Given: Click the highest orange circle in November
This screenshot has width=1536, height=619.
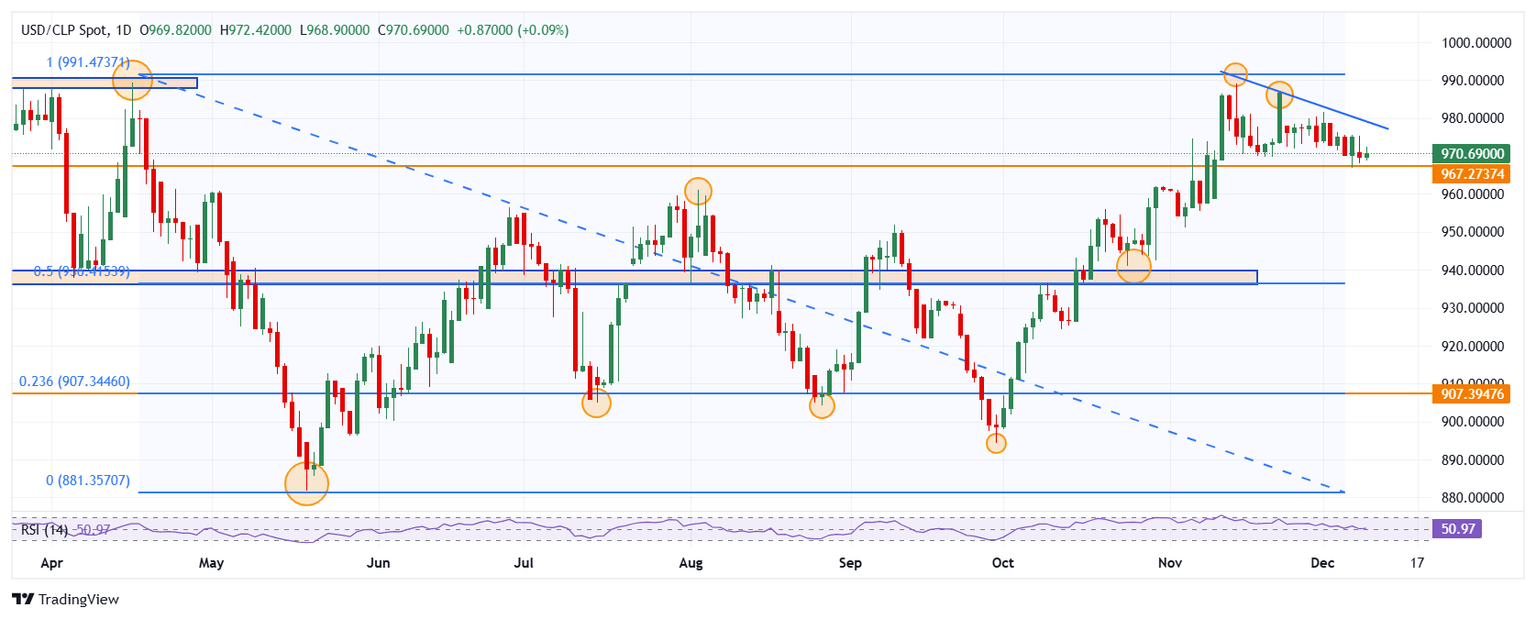Looking at the screenshot, I should pos(1235,74).
